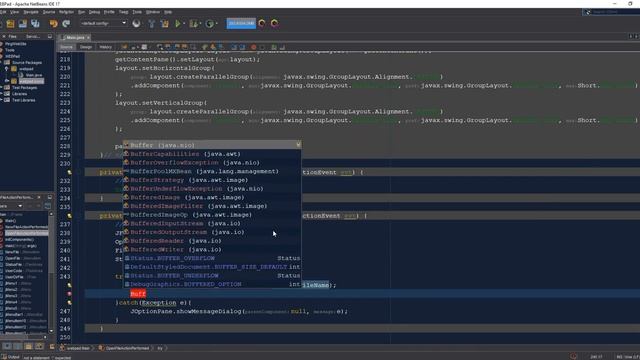640x360 pixels.
Task: Click the browser globe toolbar icon
Action: point(136,24)
